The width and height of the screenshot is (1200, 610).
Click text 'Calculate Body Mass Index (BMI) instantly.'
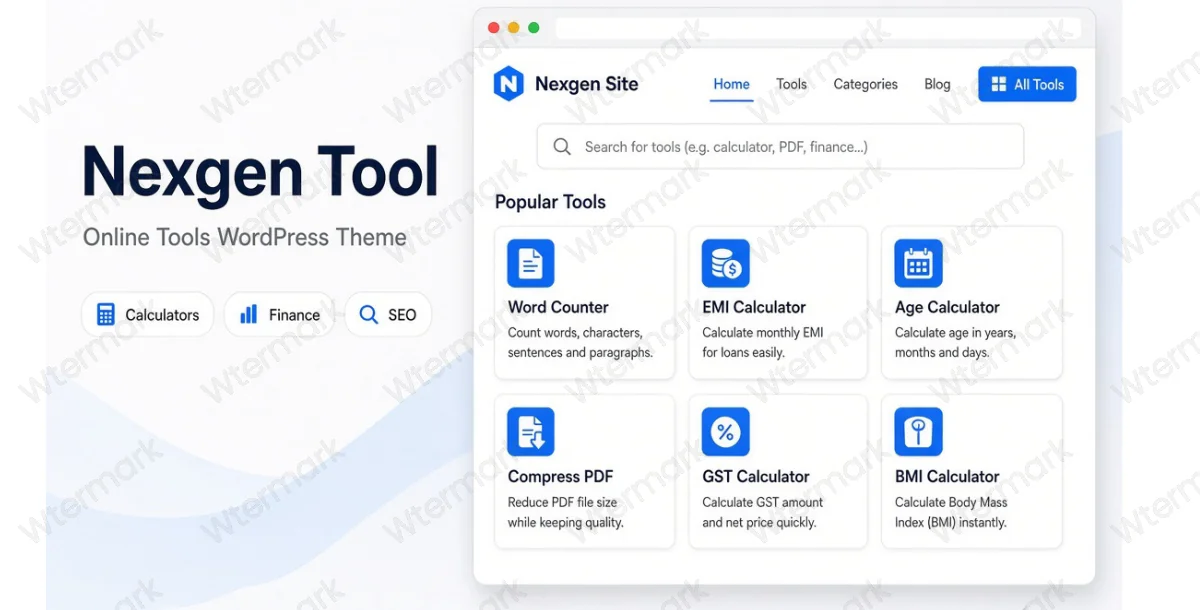(951, 512)
